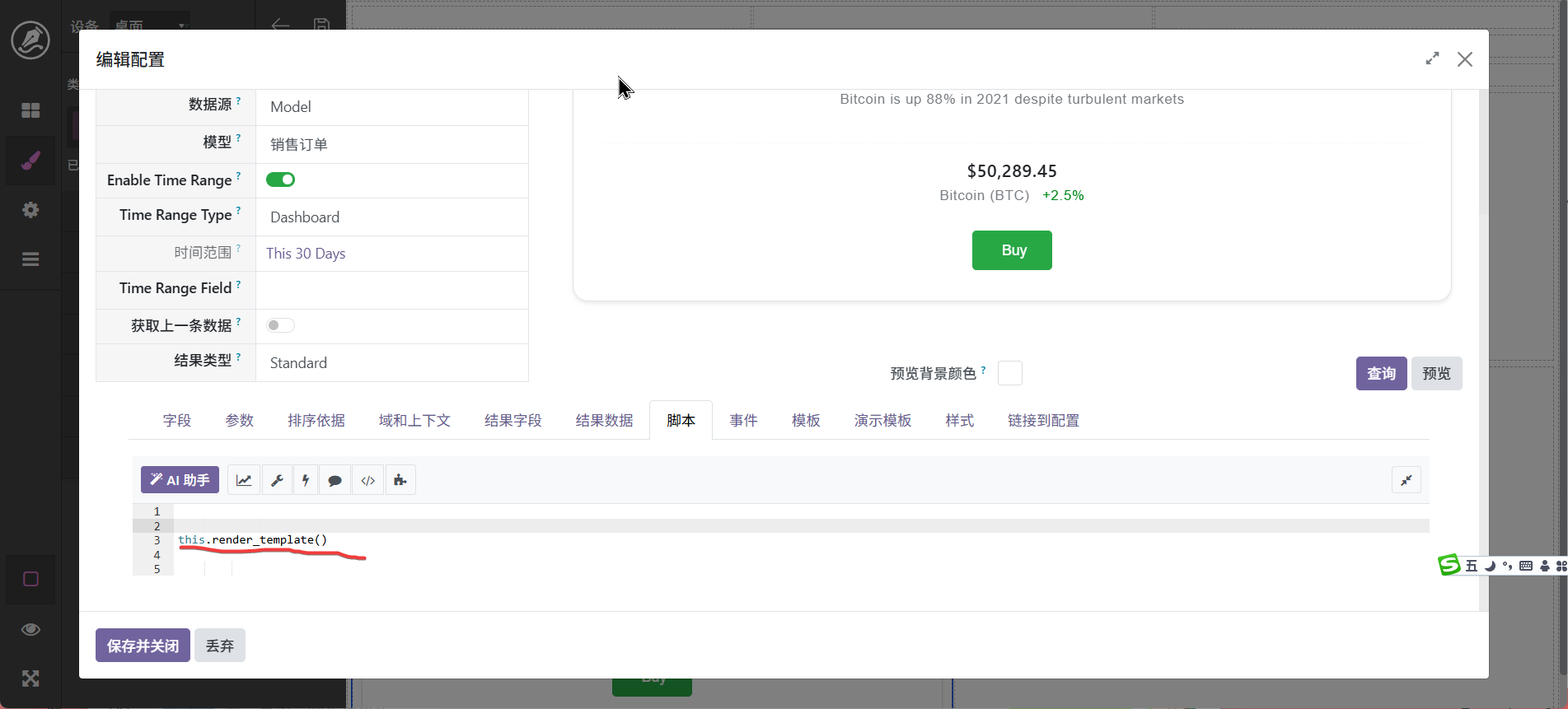Click the line chart icon in script toolbar
This screenshot has height=709, width=1568.
click(244, 480)
